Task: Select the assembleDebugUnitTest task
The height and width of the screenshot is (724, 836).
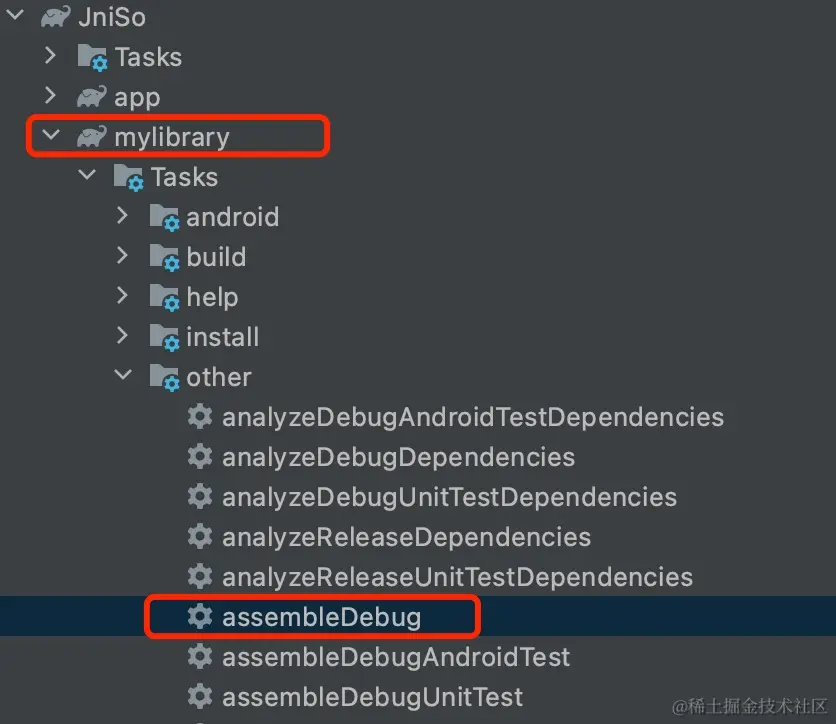Action: point(372,697)
